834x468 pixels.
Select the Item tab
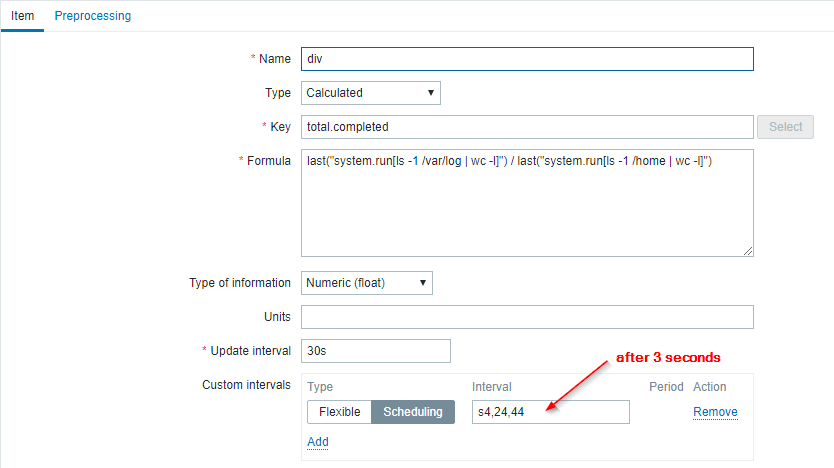(x=22, y=16)
